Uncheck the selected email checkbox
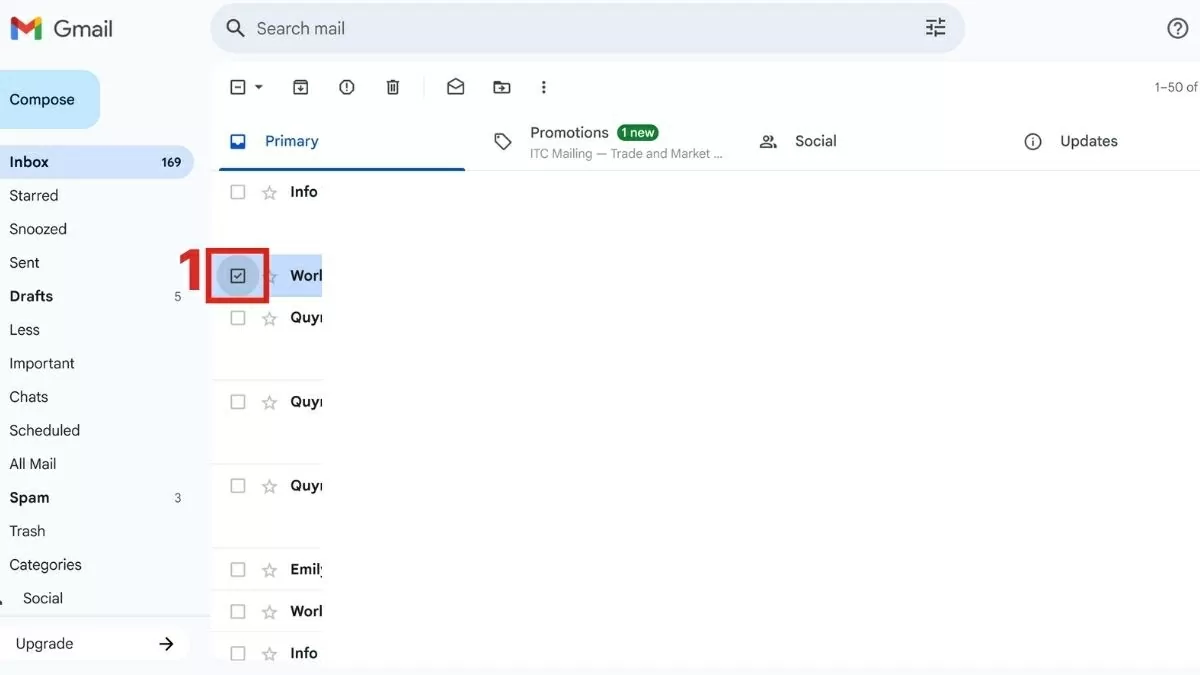Image resolution: width=1200 pixels, height=675 pixels. pos(238,276)
